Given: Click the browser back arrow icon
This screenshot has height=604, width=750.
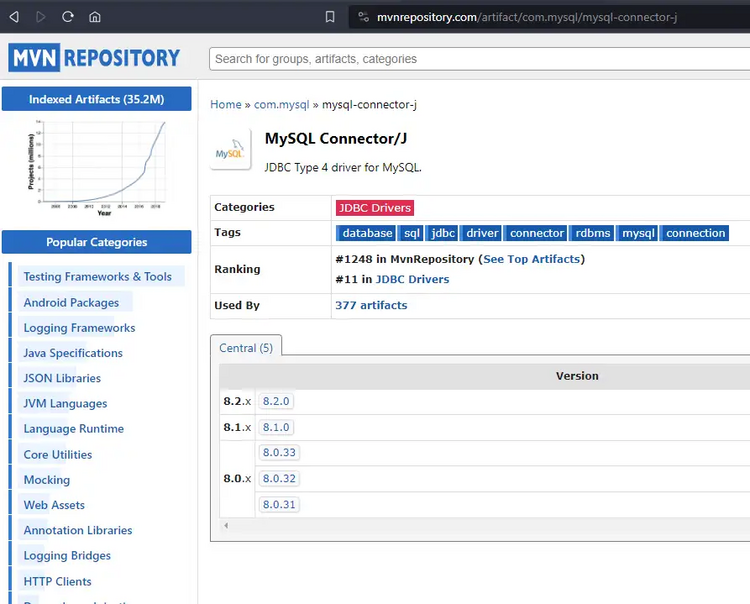Looking at the screenshot, I should 14,17.
